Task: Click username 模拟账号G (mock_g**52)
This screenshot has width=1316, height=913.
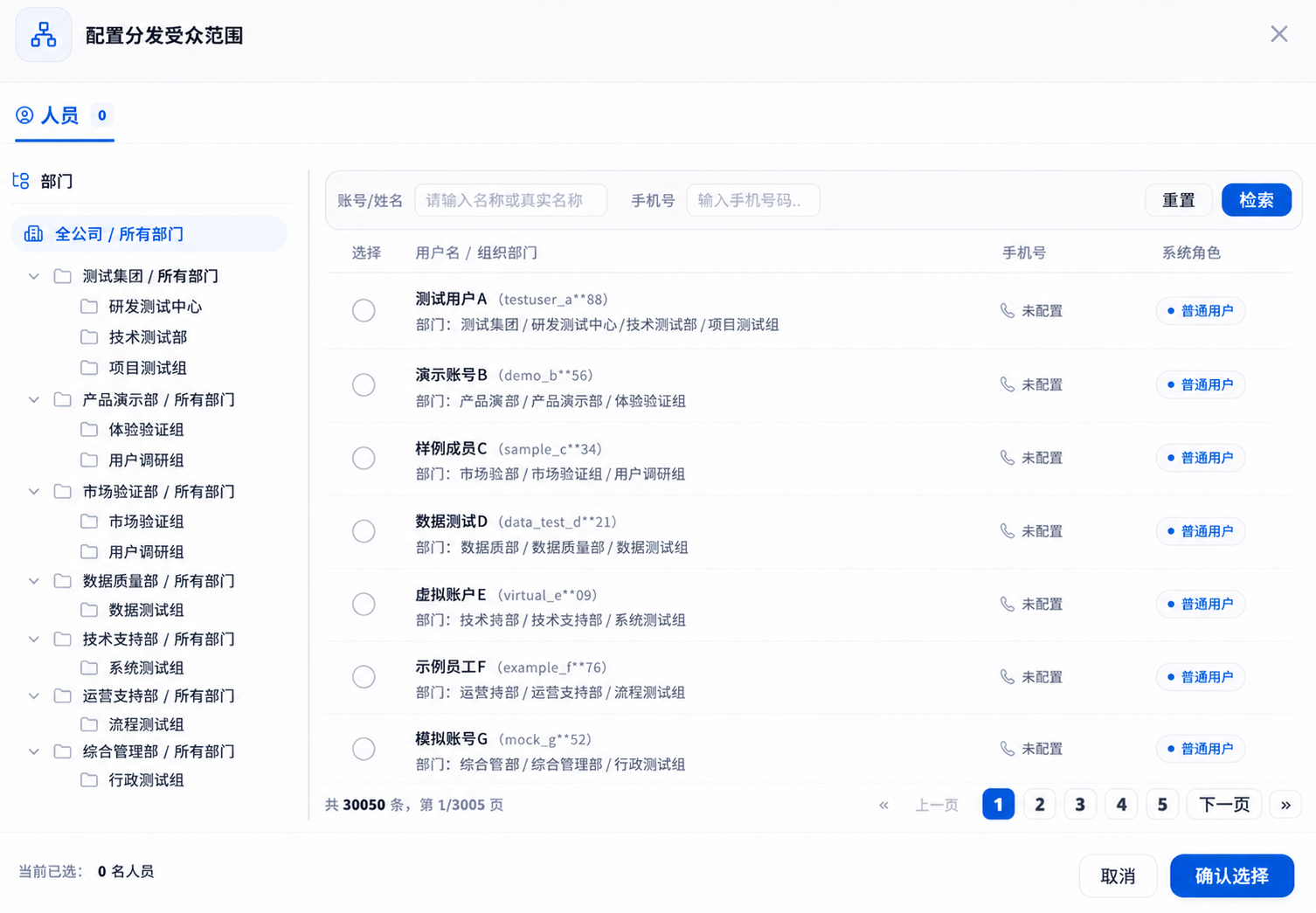Action: (503, 739)
